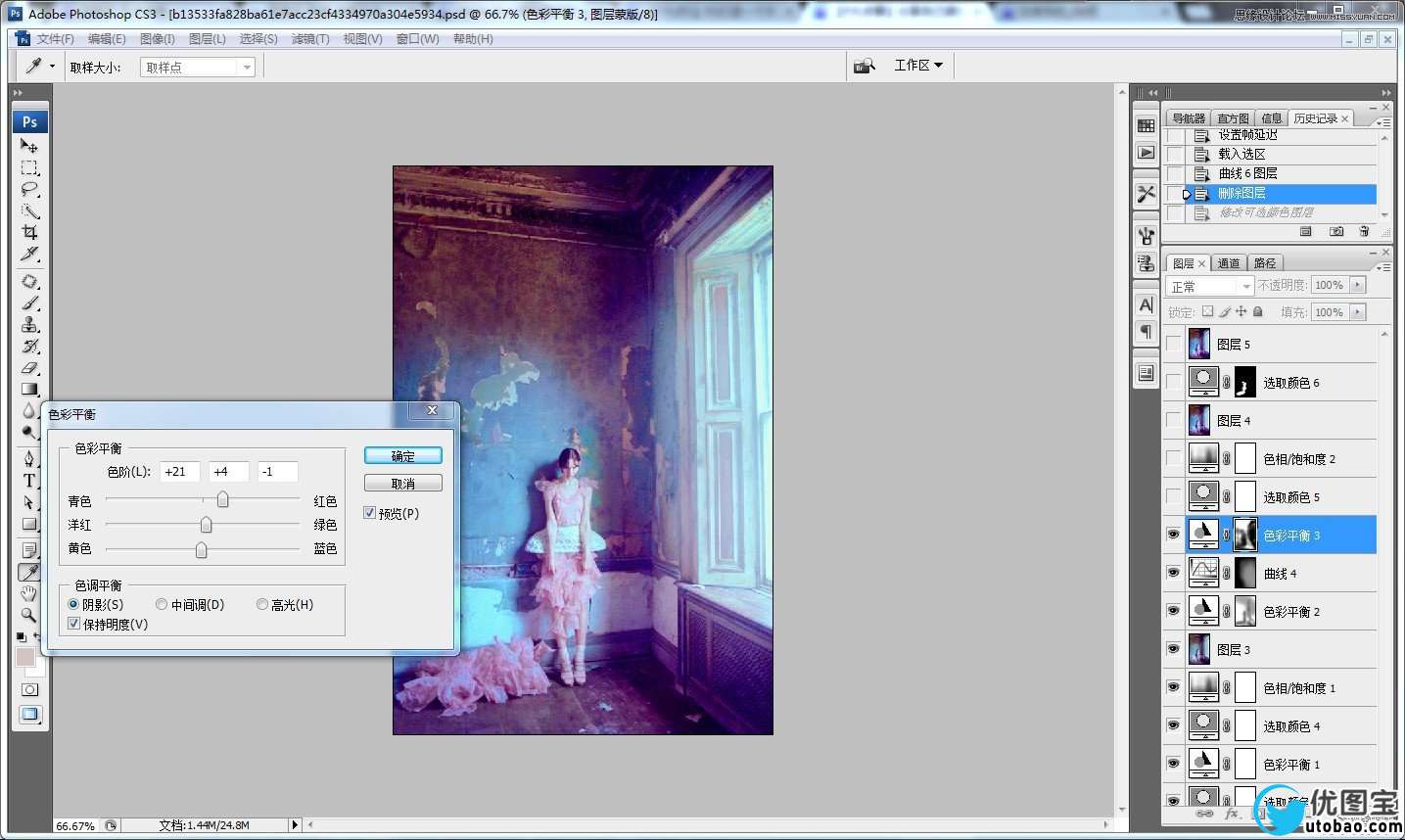Open the 工作区 workspace dropdown
Screen dimensions: 1405x840
(918, 66)
